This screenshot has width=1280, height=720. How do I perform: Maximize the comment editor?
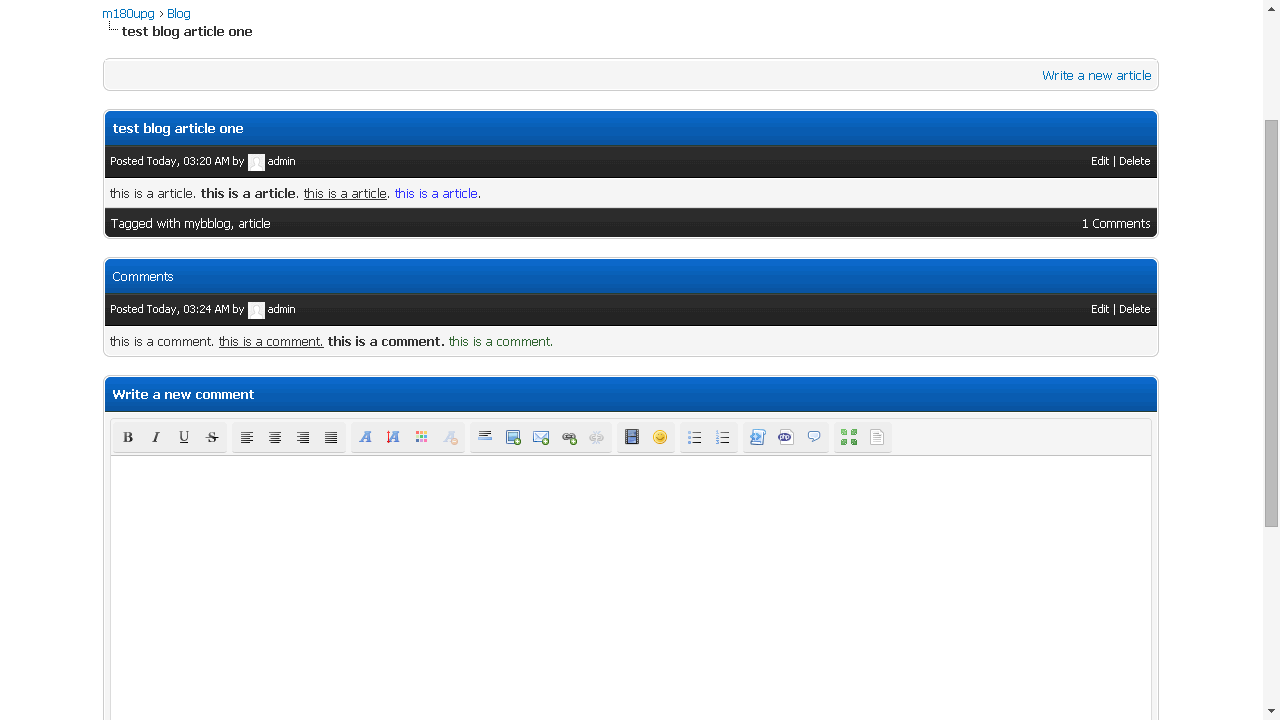tap(849, 437)
